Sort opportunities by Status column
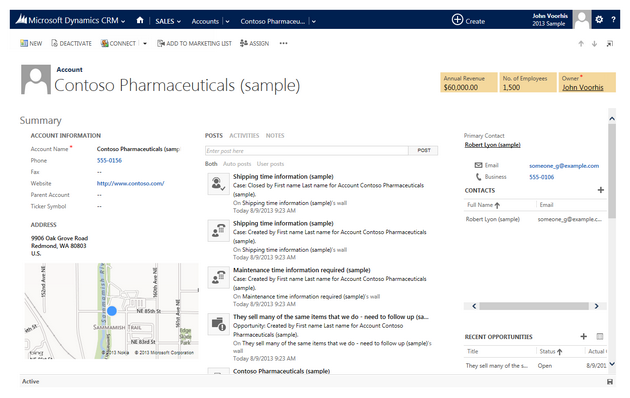The image size is (630, 398). [551, 351]
